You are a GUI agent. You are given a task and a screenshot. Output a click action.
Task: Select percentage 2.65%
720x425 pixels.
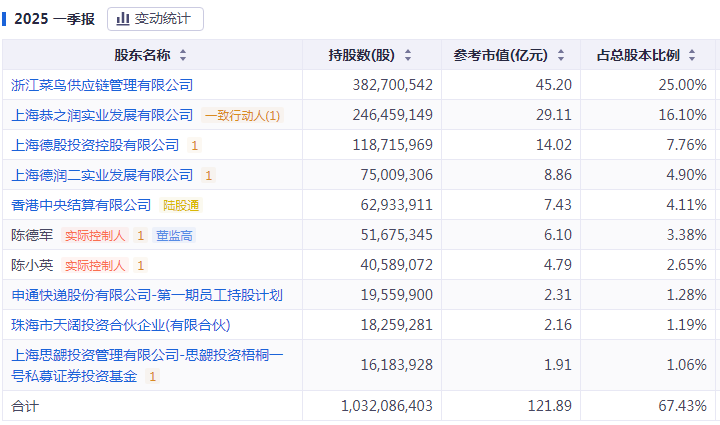point(686,265)
